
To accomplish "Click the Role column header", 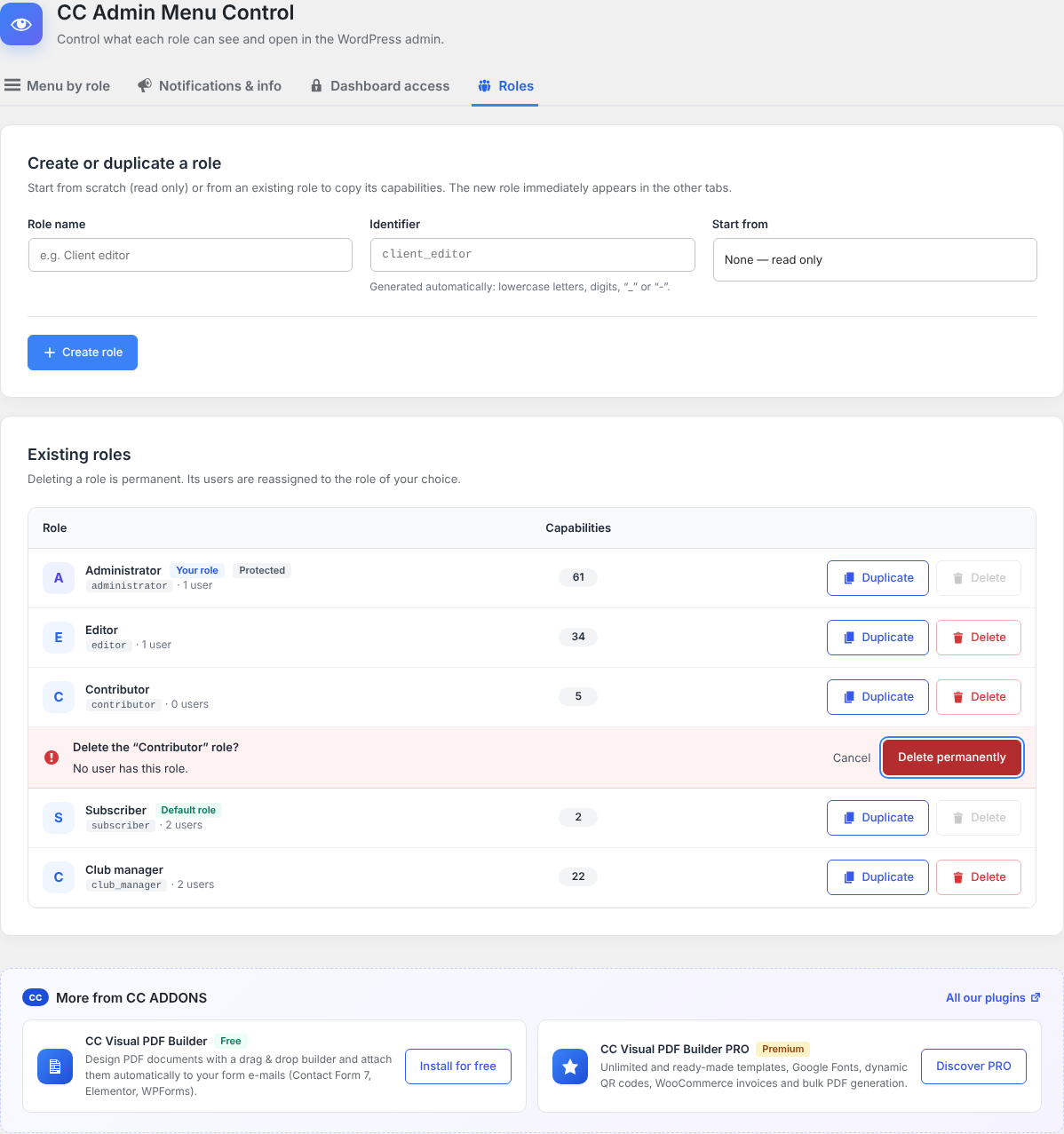I will point(55,528).
